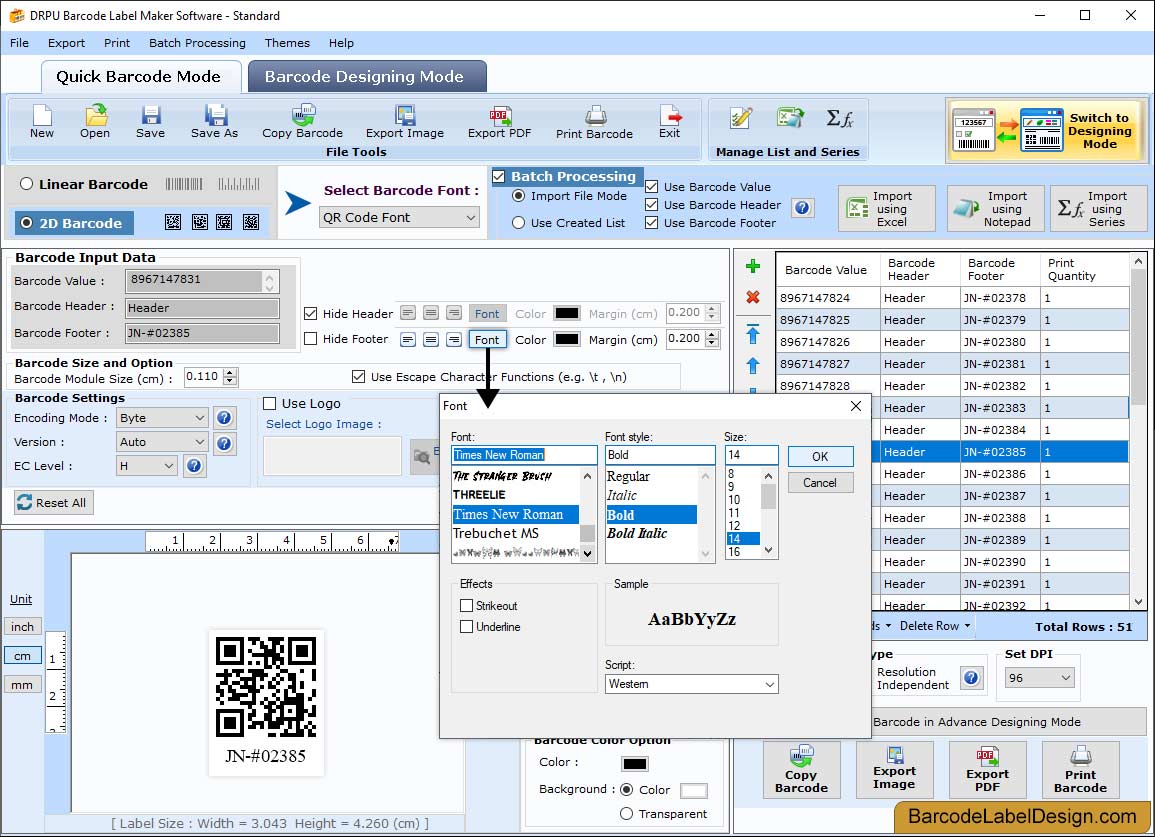
Task: Click the pencil edit list icon
Action: [x=741, y=118]
